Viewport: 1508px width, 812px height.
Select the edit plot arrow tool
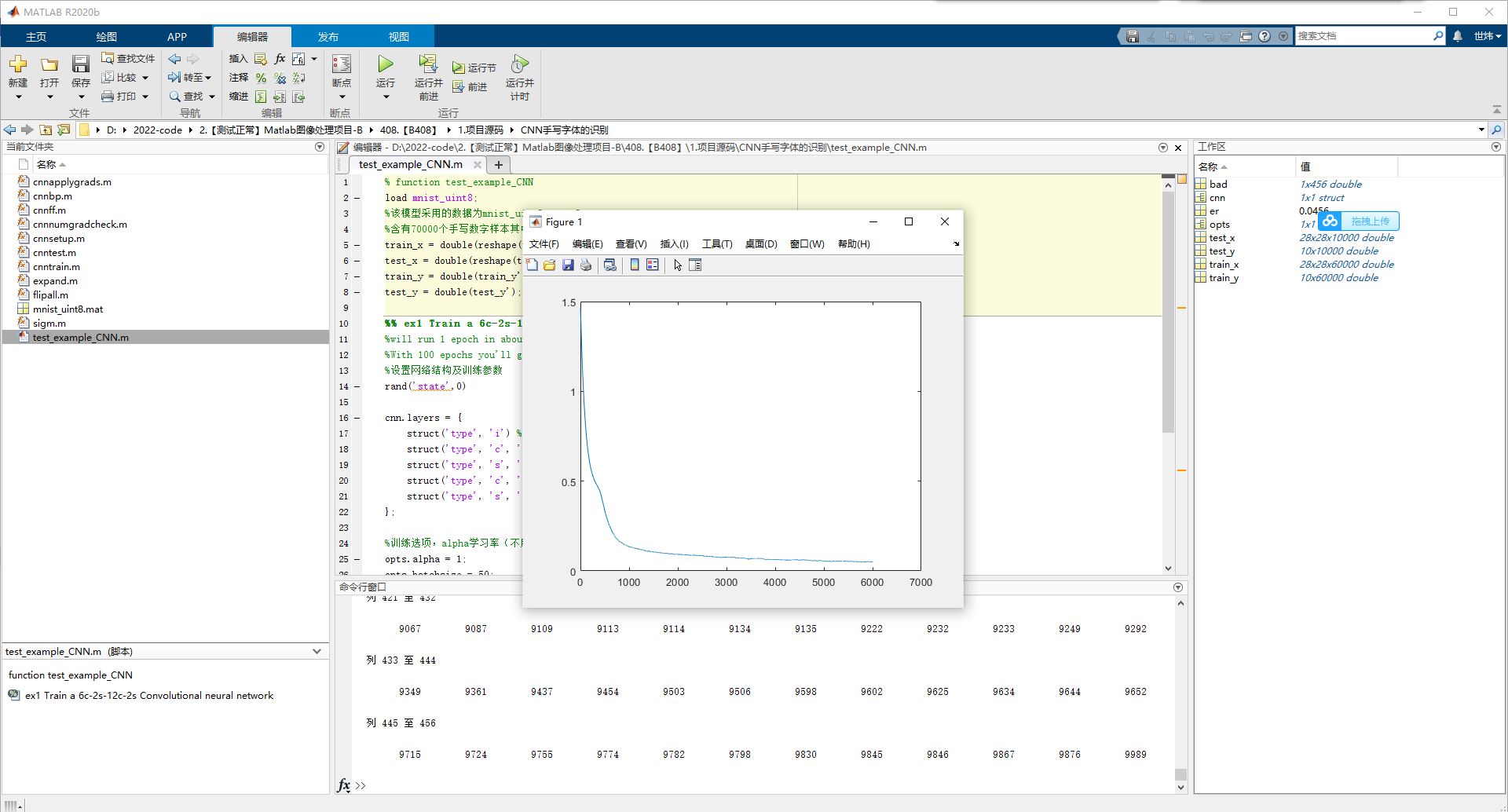[678, 265]
